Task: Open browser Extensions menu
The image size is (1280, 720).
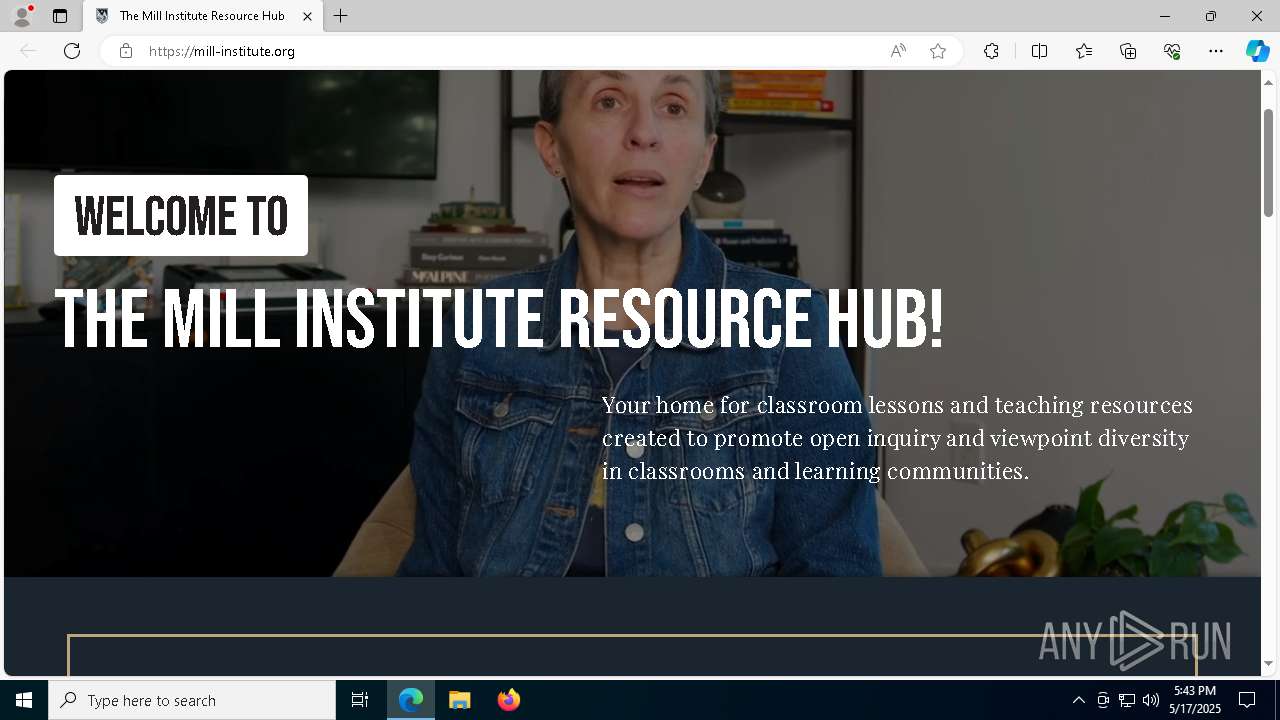Action: pos(991,51)
